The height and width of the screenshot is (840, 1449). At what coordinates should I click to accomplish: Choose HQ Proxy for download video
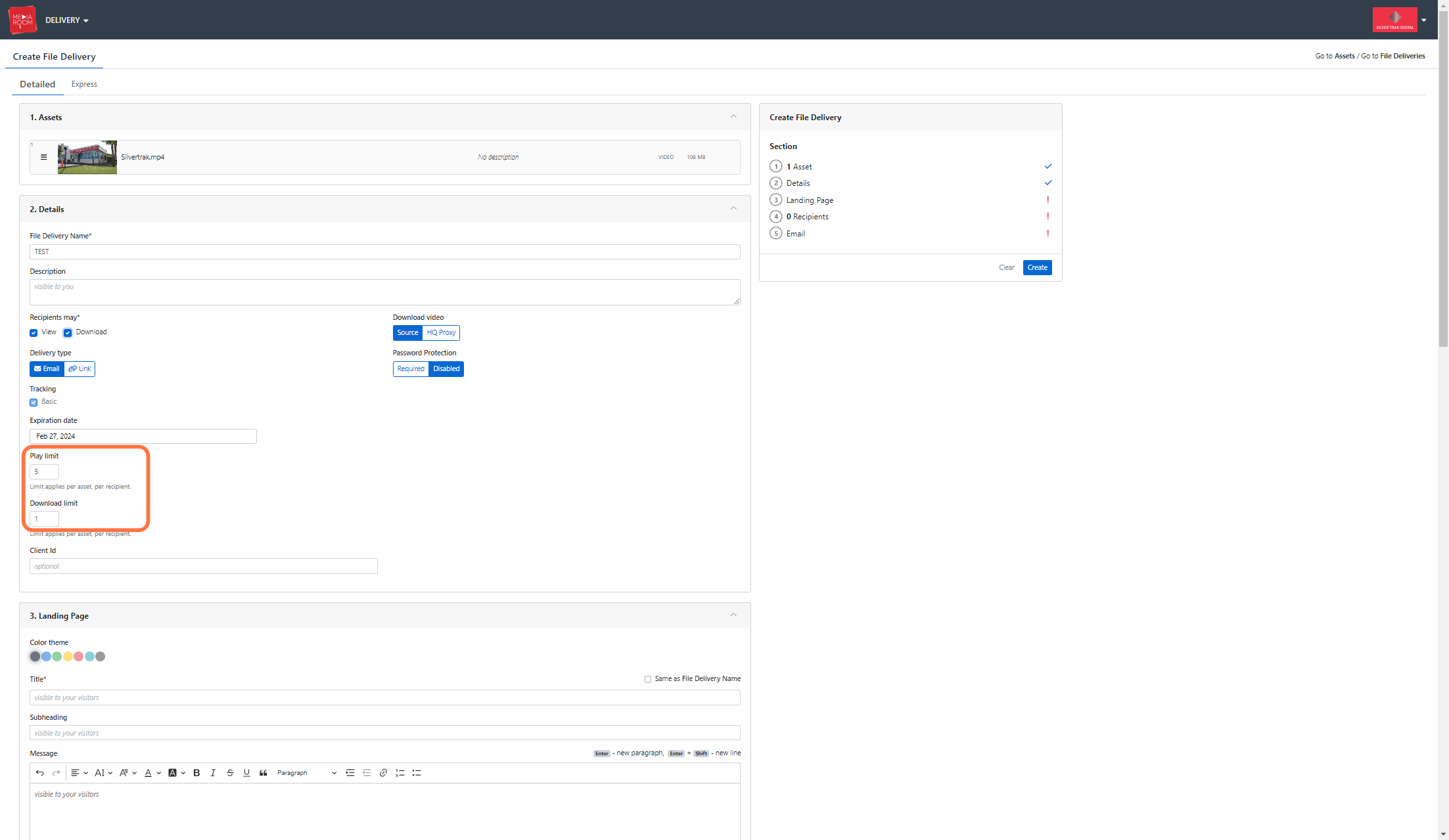[441, 333]
